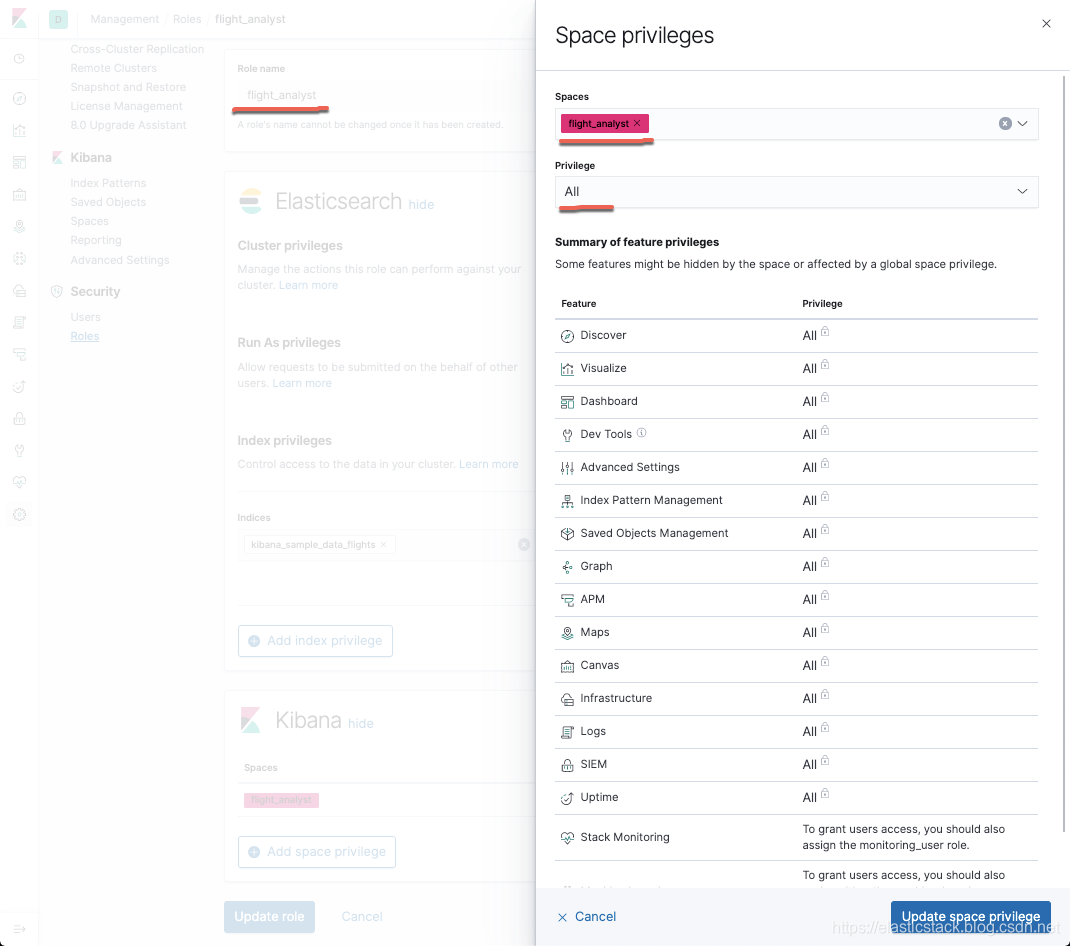Click the Update role button

tap(270, 917)
